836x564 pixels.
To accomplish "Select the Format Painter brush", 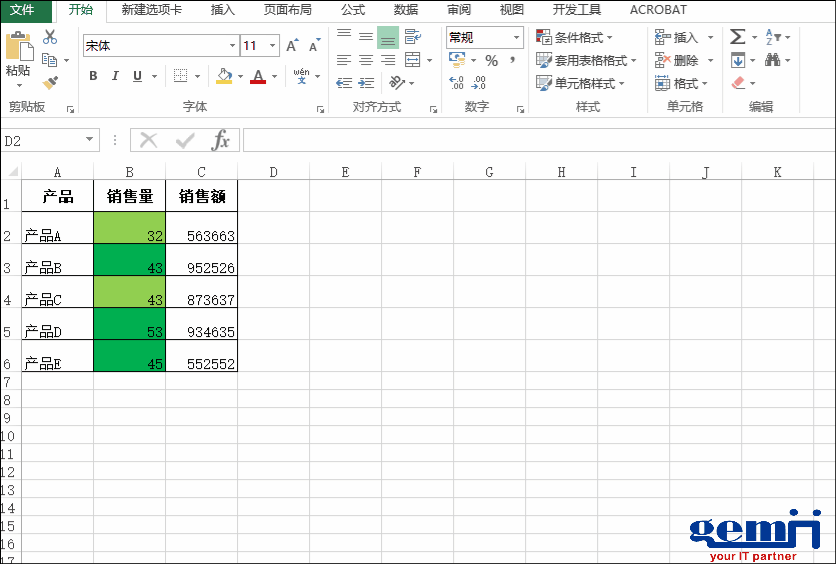I will (x=50, y=82).
